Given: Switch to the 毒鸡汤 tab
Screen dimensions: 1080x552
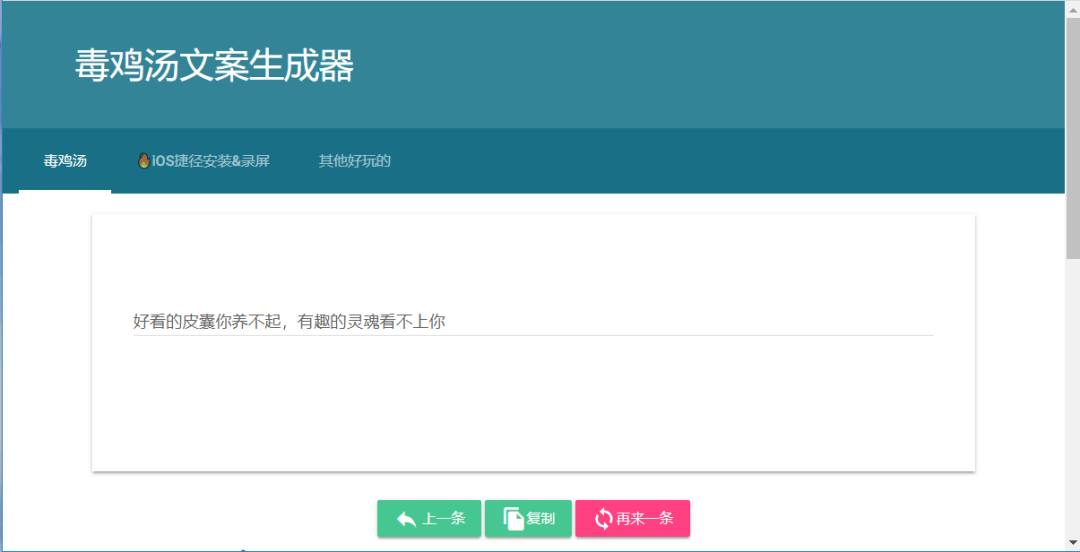Looking at the screenshot, I should [65, 161].
